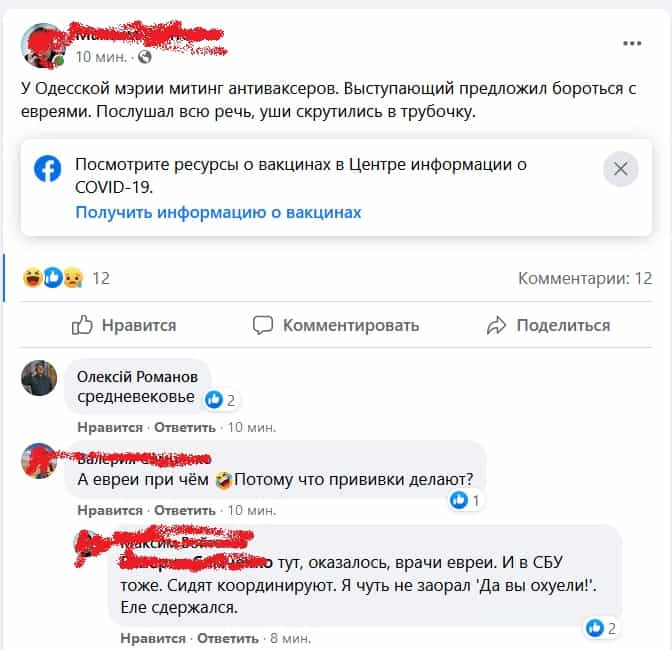Viewport: 672px width, 650px height.
Task: Click Комментировать to write a comment
Action: coord(336,325)
